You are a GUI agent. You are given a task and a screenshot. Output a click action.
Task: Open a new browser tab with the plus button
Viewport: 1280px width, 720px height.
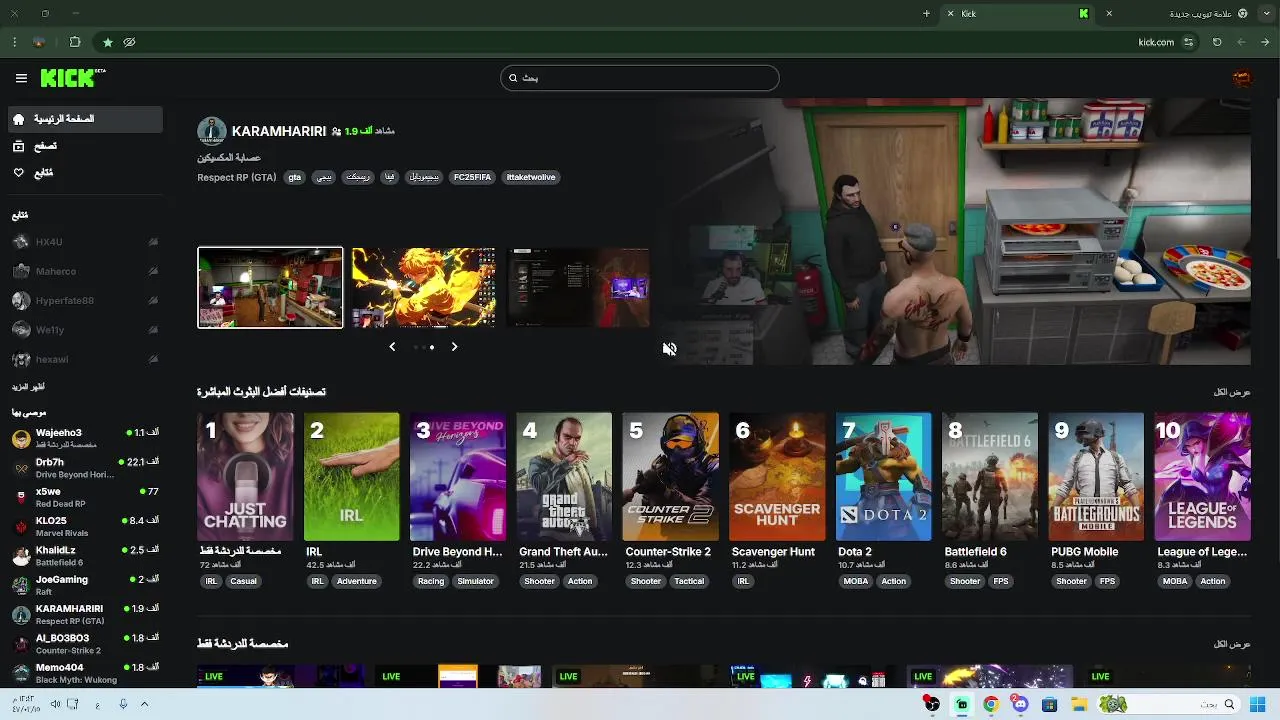pyautogui.click(x=926, y=14)
